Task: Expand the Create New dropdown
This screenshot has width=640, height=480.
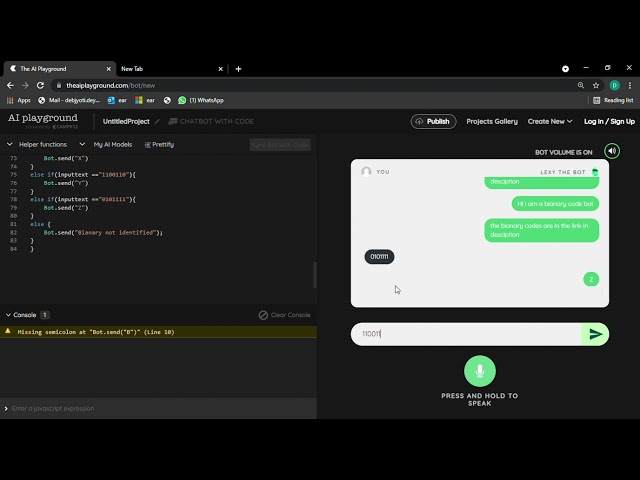Action: (x=550, y=122)
